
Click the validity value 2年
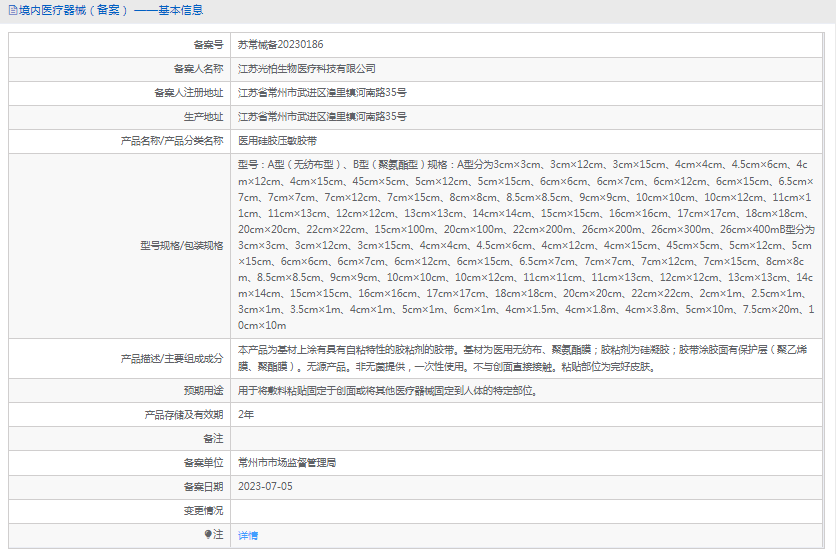pos(246,415)
